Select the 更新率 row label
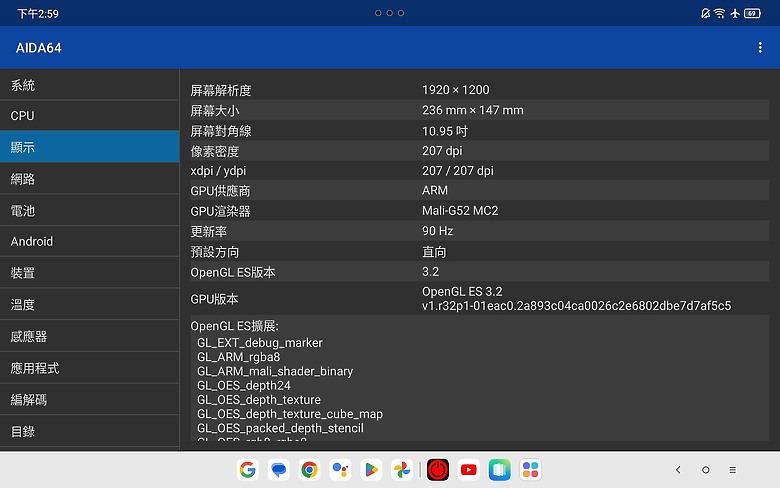Viewport: 780px width, 488px height. (x=208, y=232)
